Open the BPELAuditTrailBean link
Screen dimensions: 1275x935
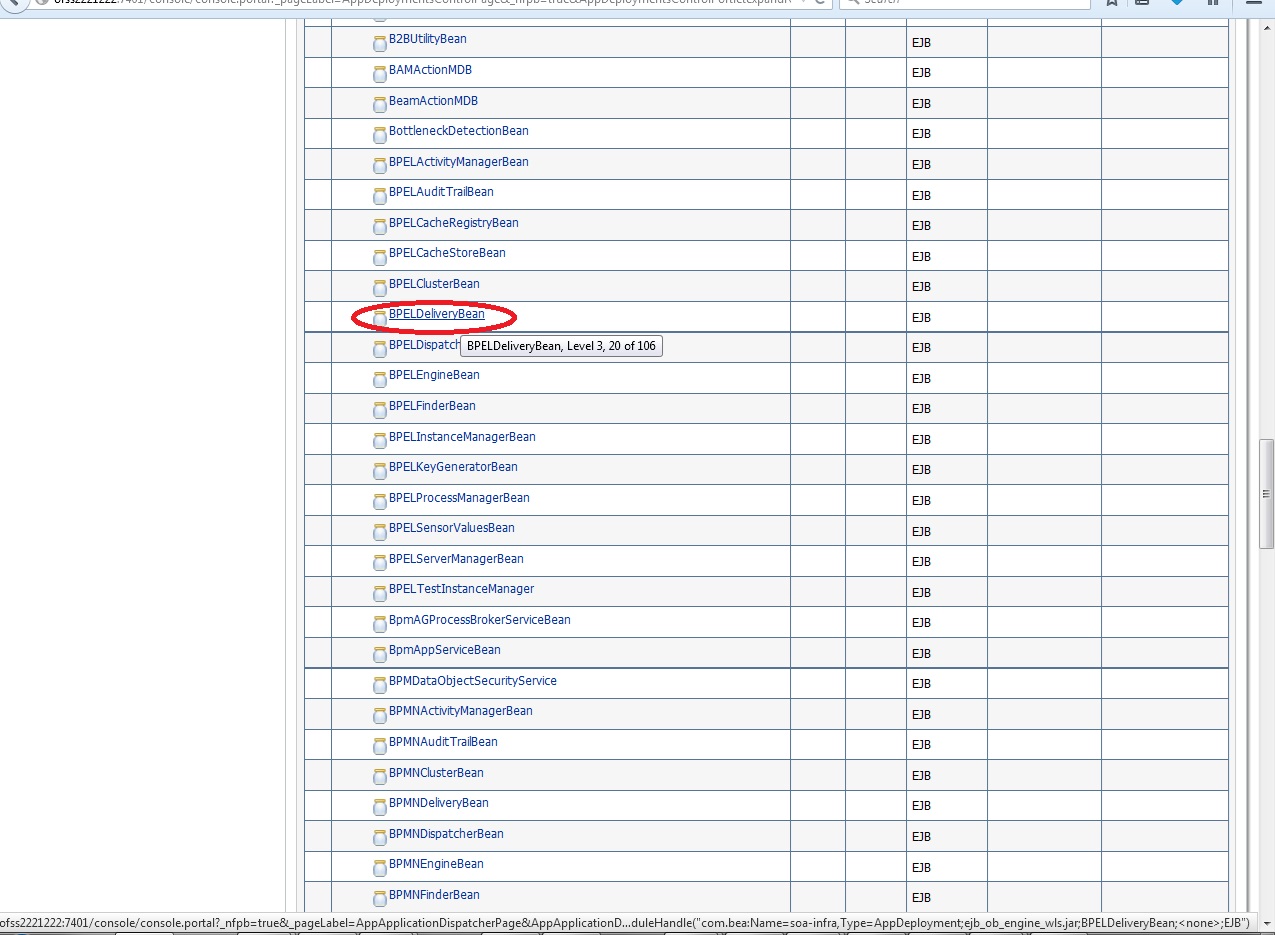(441, 192)
